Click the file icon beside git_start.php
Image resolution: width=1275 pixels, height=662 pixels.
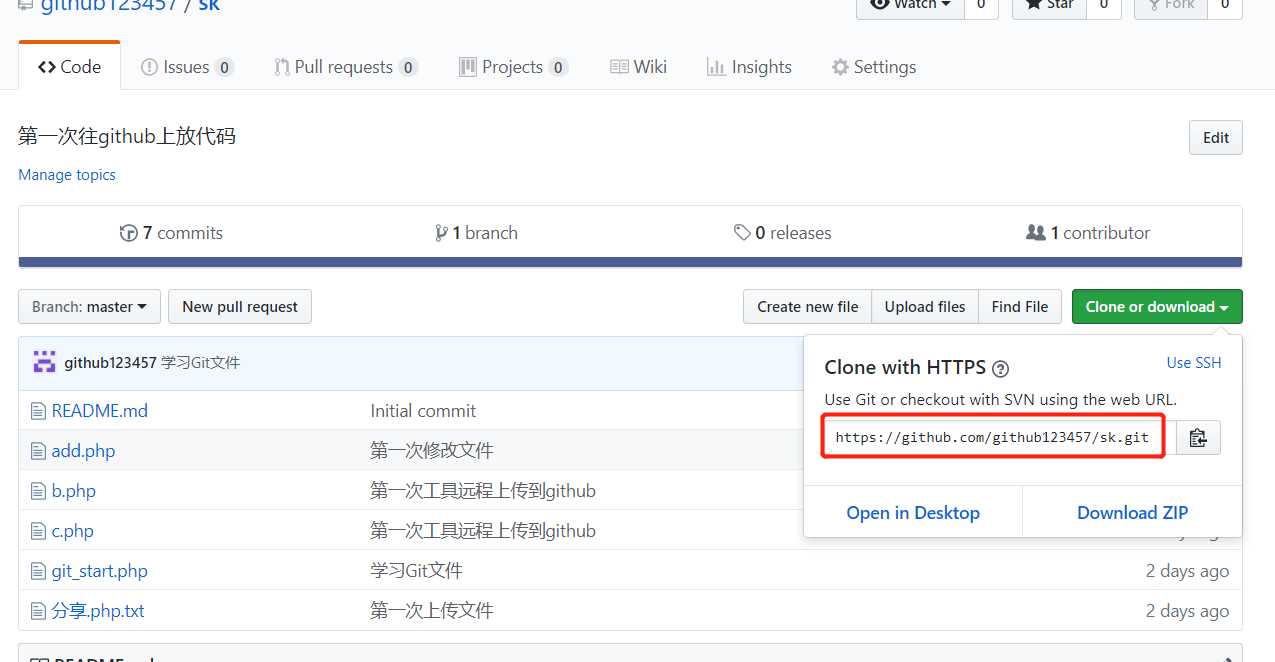tap(38, 571)
